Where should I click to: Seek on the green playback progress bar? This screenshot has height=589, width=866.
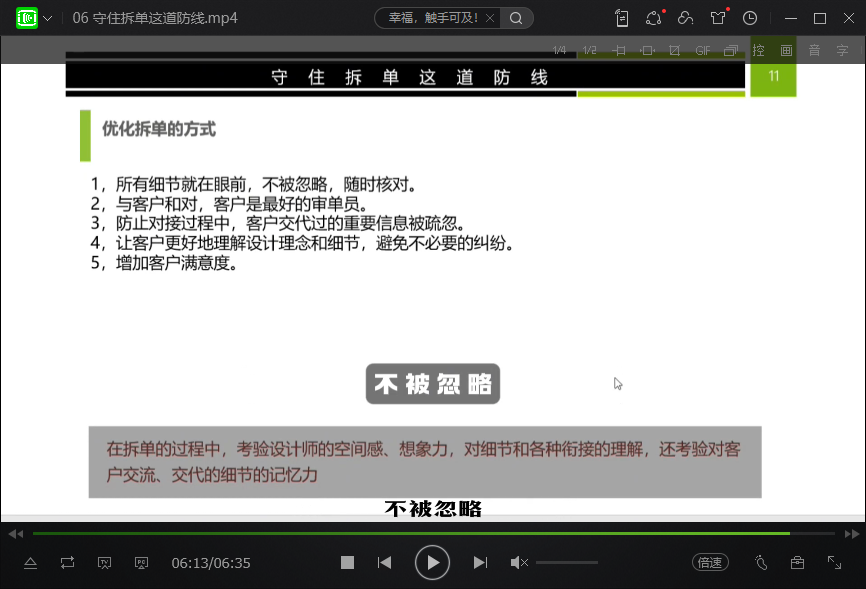click(x=434, y=534)
